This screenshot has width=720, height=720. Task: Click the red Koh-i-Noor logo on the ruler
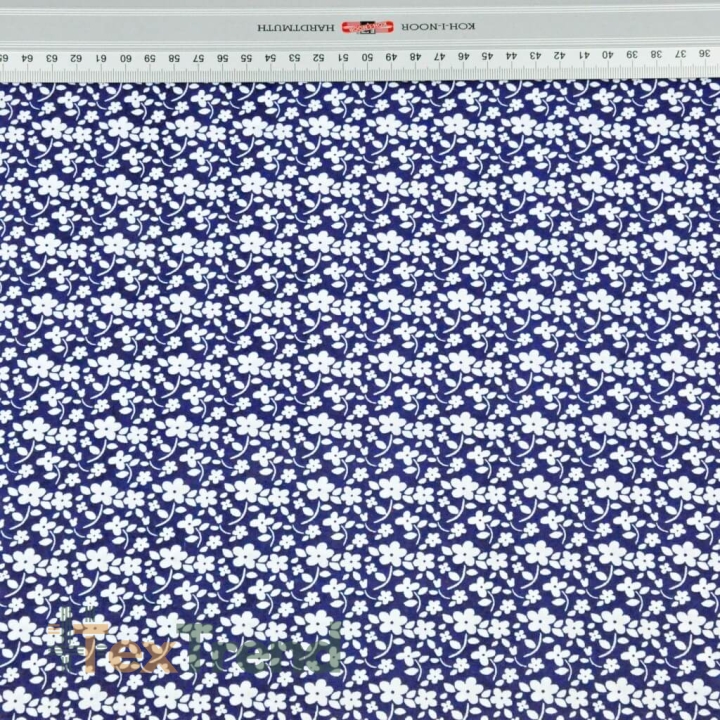click(x=367, y=27)
